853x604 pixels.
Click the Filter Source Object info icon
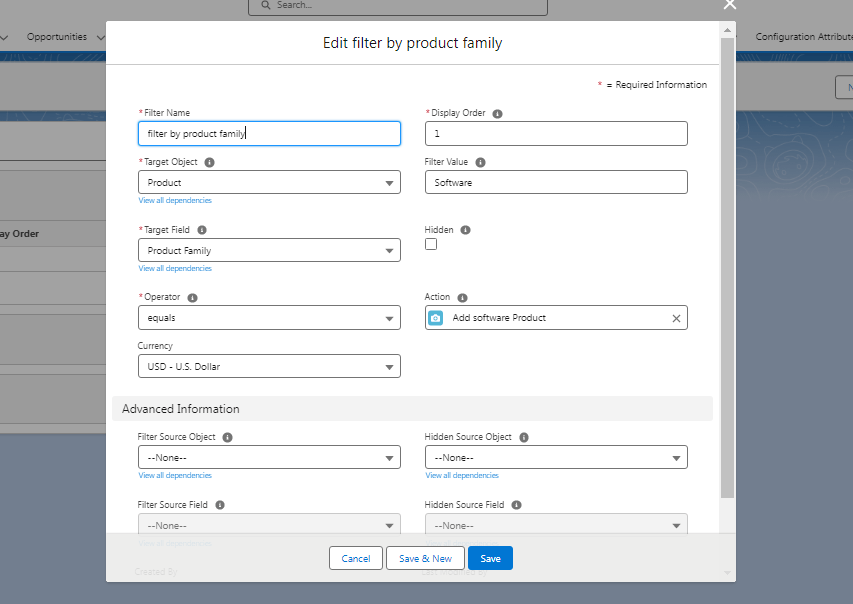[228, 438]
